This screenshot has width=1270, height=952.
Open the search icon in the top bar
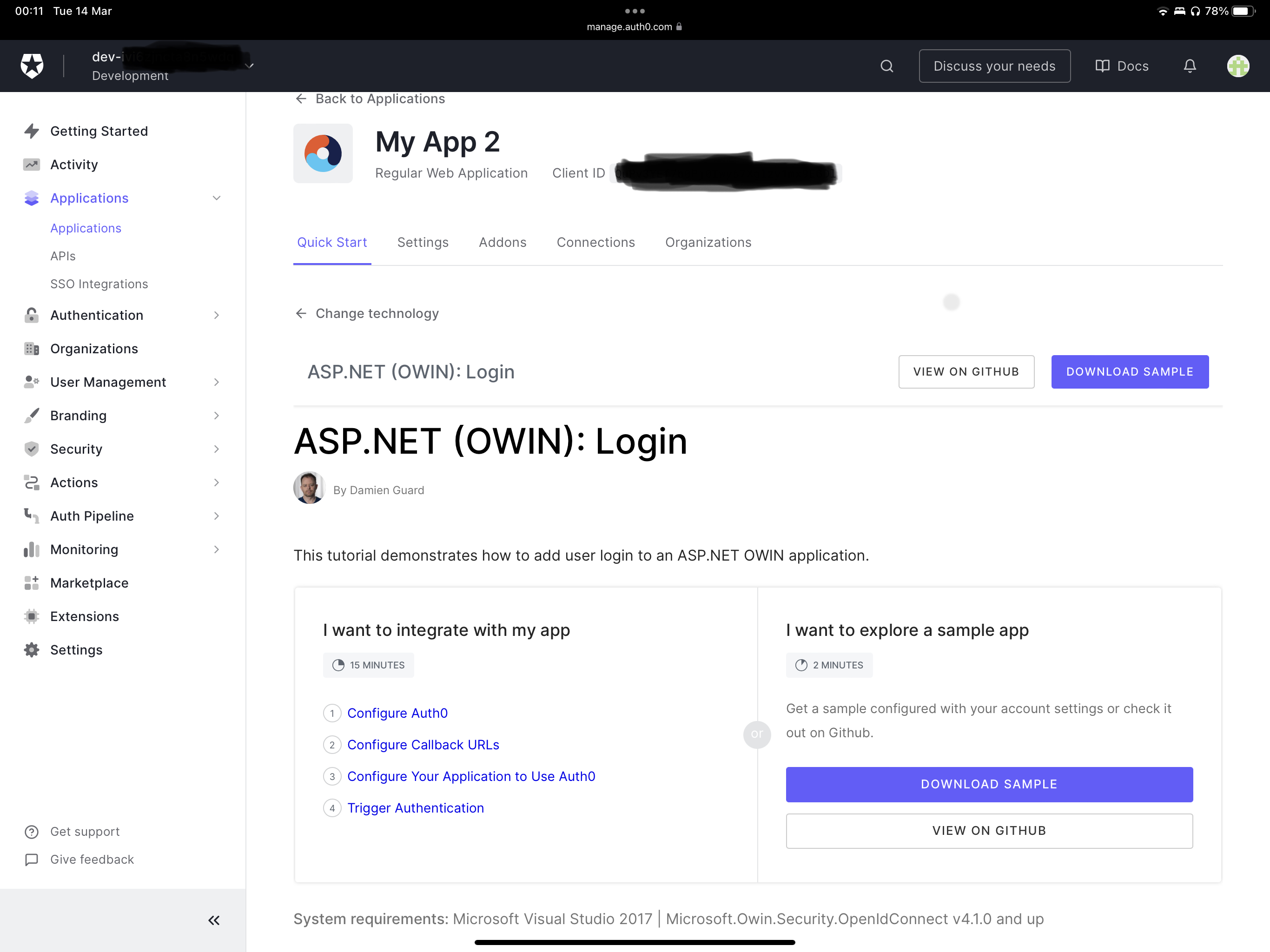click(886, 66)
